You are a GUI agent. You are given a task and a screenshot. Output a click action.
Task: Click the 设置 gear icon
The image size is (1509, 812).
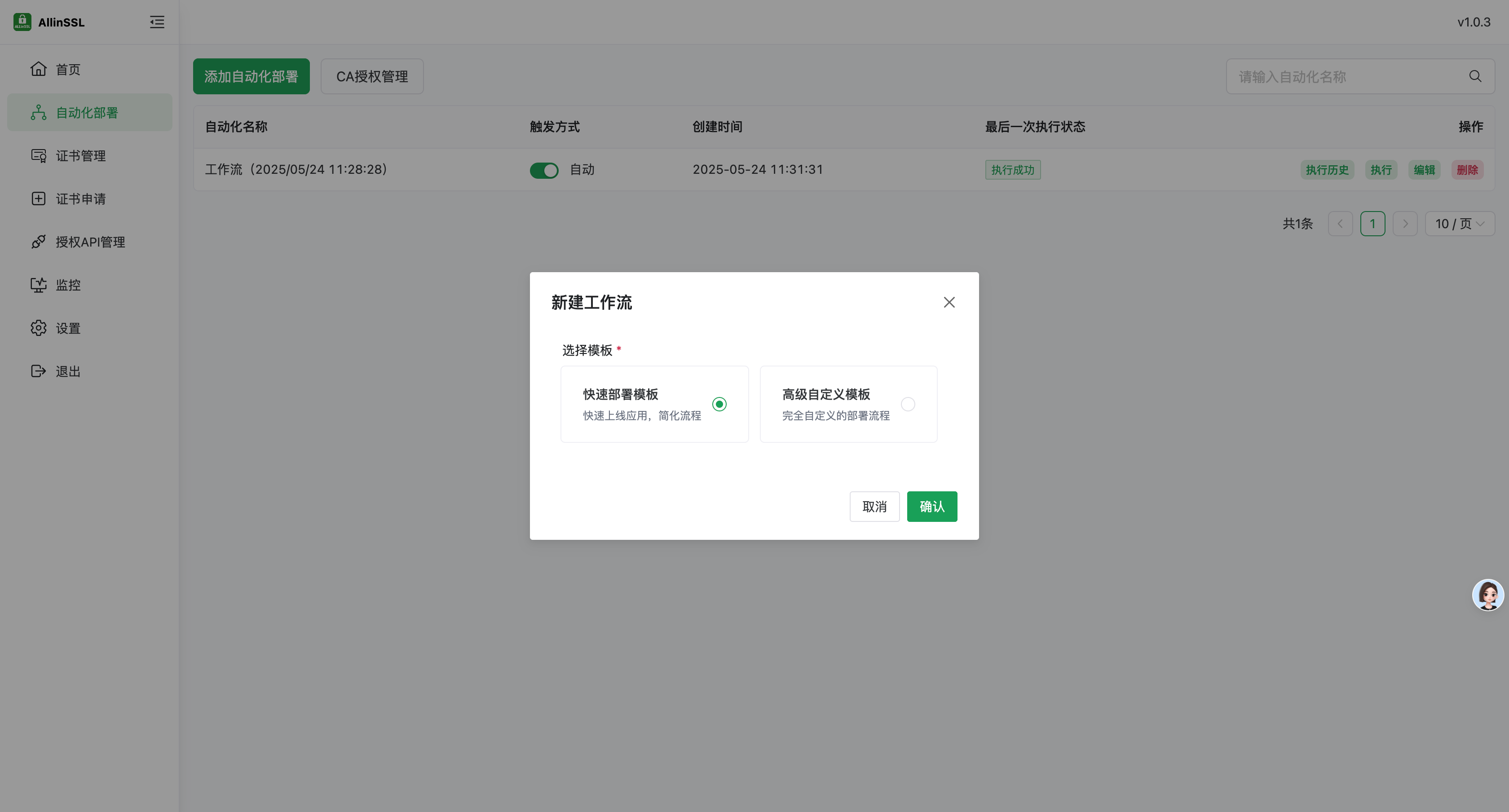(x=39, y=328)
